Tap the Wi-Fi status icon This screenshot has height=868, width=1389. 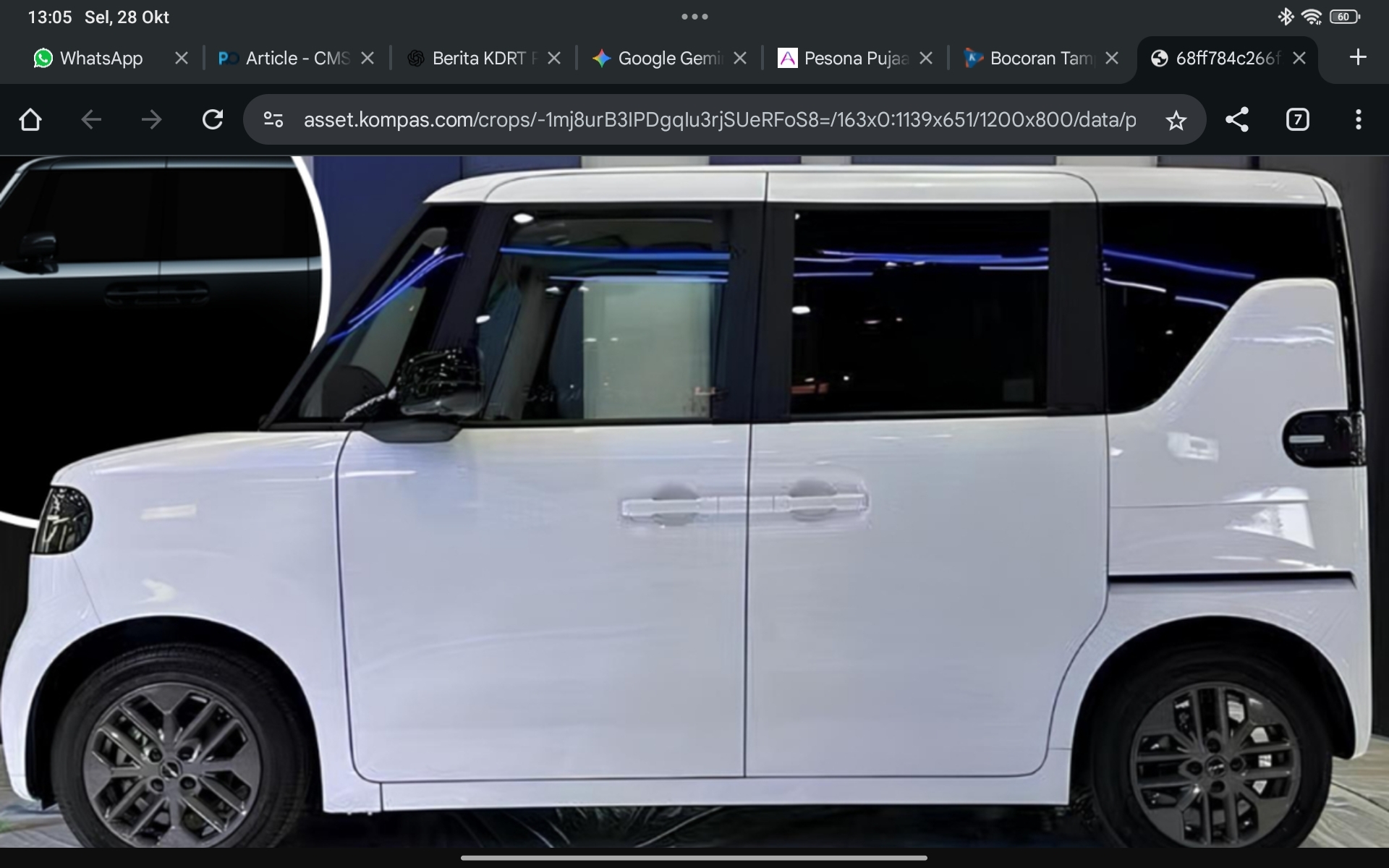(1312, 17)
